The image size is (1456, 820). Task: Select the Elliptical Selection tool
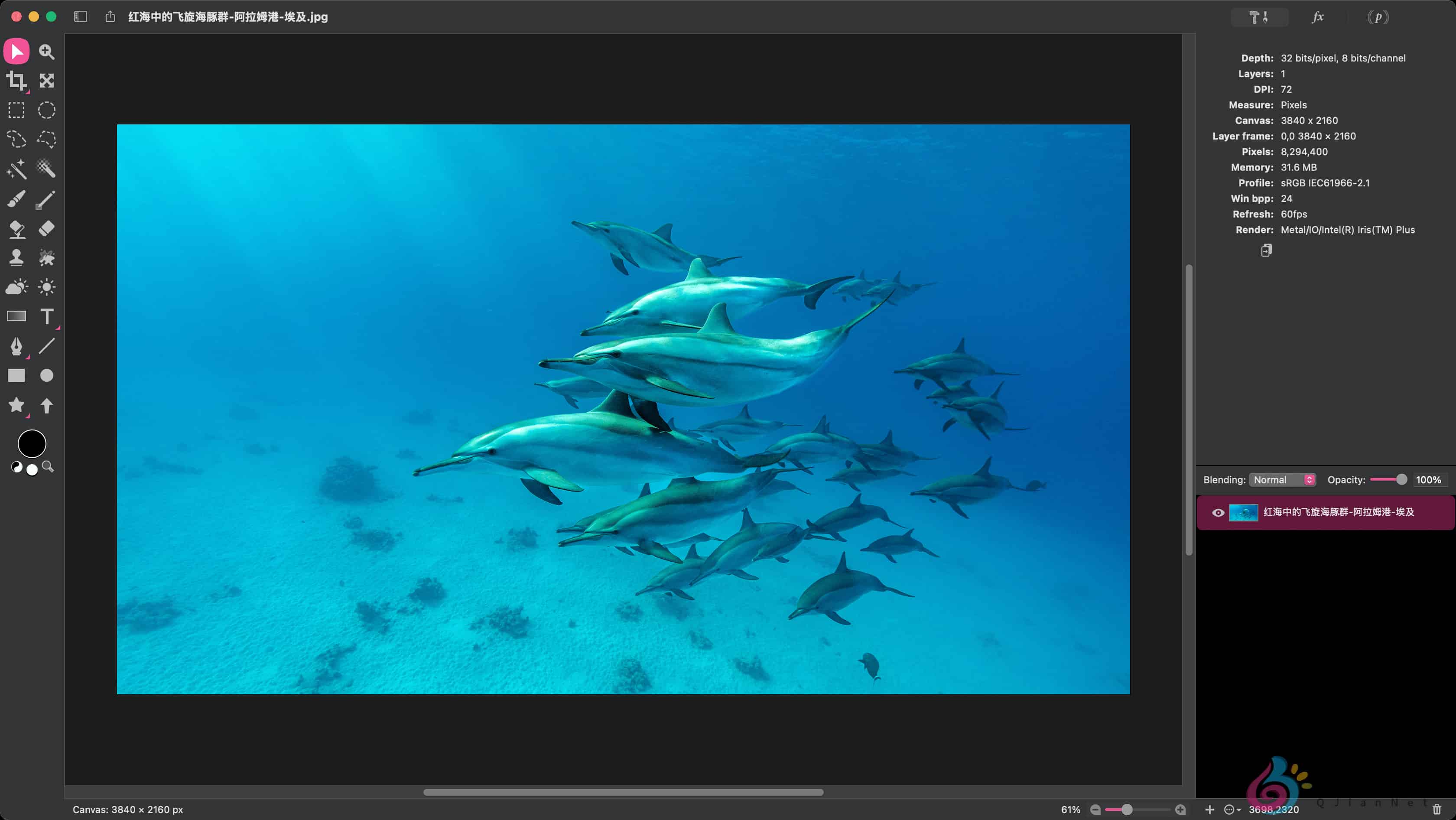point(46,110)
